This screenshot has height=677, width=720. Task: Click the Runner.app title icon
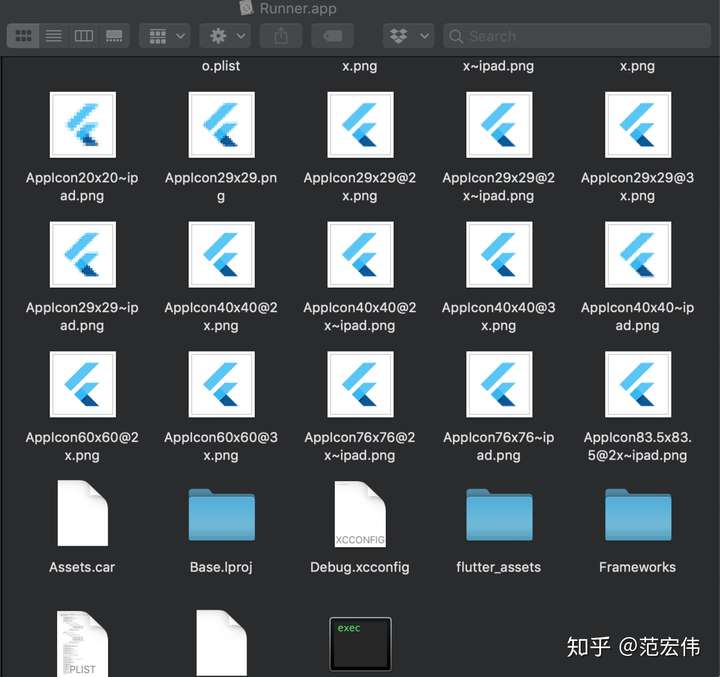pos(247,8)
